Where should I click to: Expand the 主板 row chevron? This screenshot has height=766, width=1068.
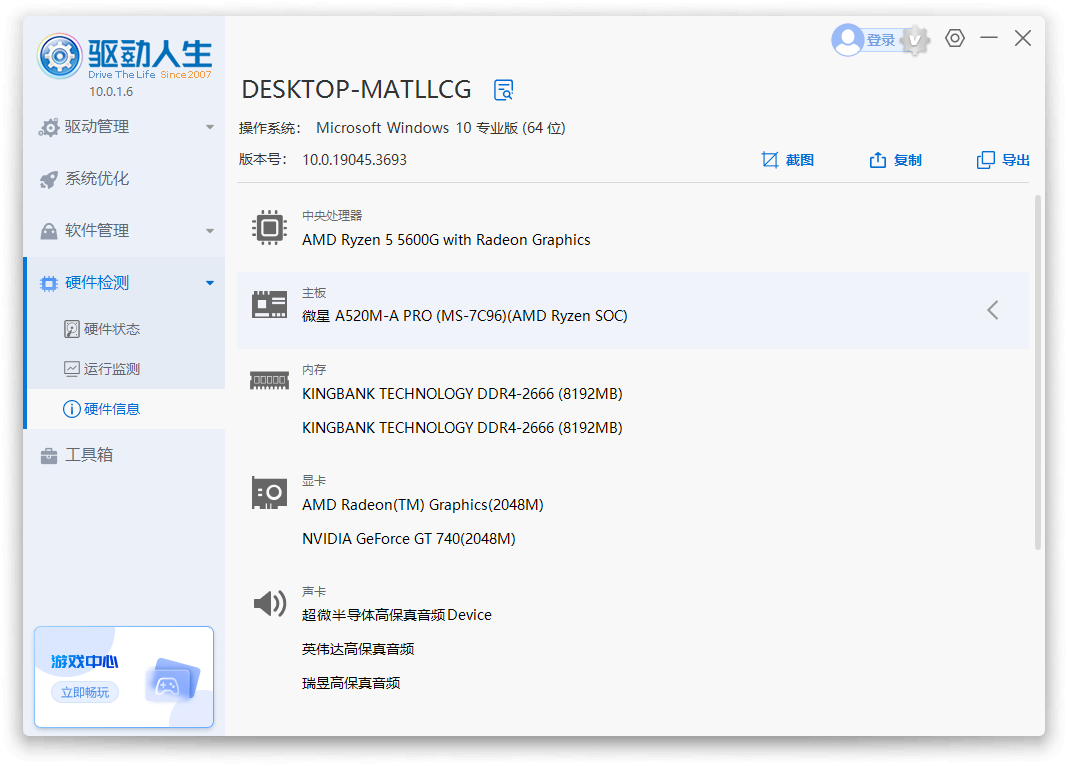(x=993, y=310)
